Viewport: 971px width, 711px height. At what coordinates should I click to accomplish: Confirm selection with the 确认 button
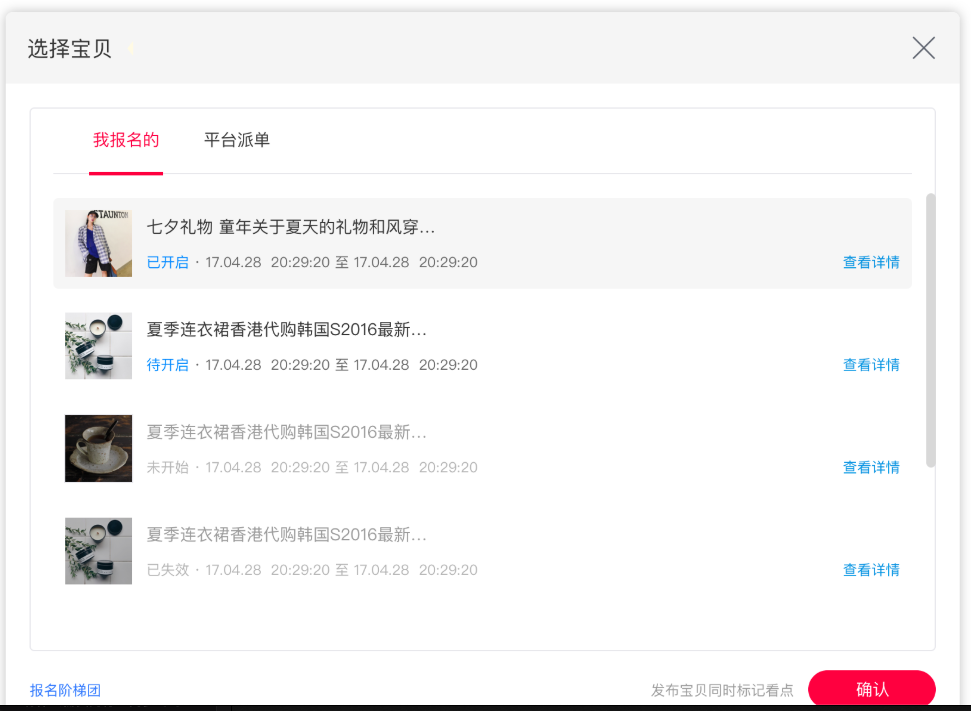[871, 688]
